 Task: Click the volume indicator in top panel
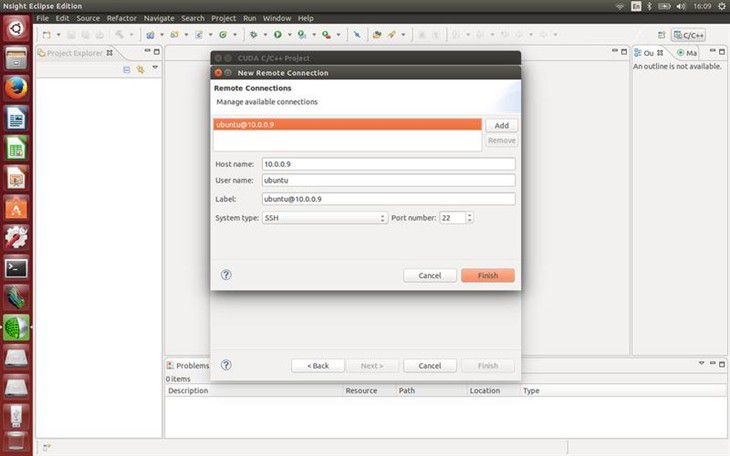tap(681, 6)
